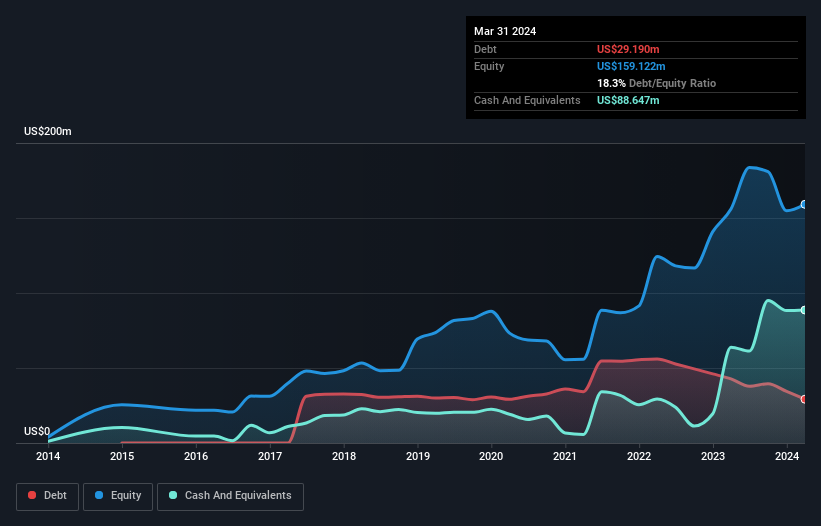Select the Cash endpoint marker on the chart
Viewport: 821px width, 526px height.
click(804, 310)
